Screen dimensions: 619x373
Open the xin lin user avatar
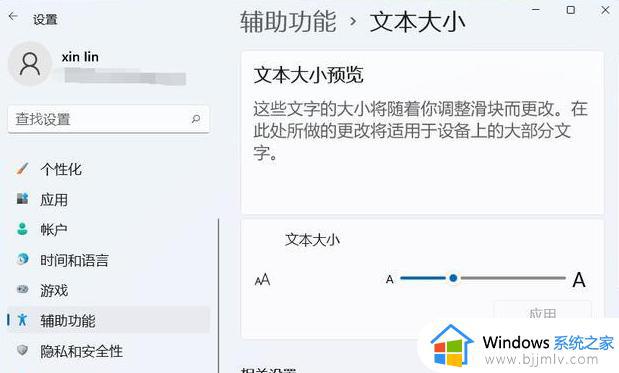(30, 64)
